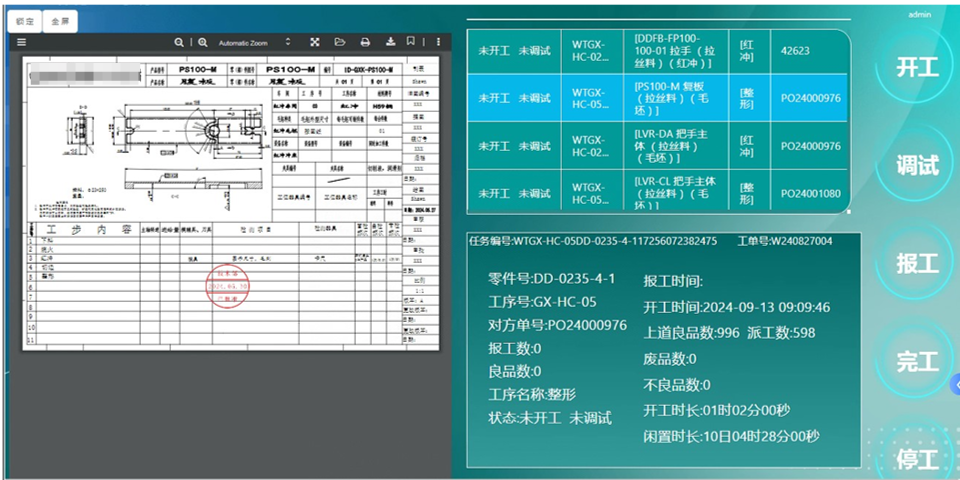The height and width of the screenshot is (480, 960).
Task: Click the PS100-M drawing page
Action: pos(231,204)
